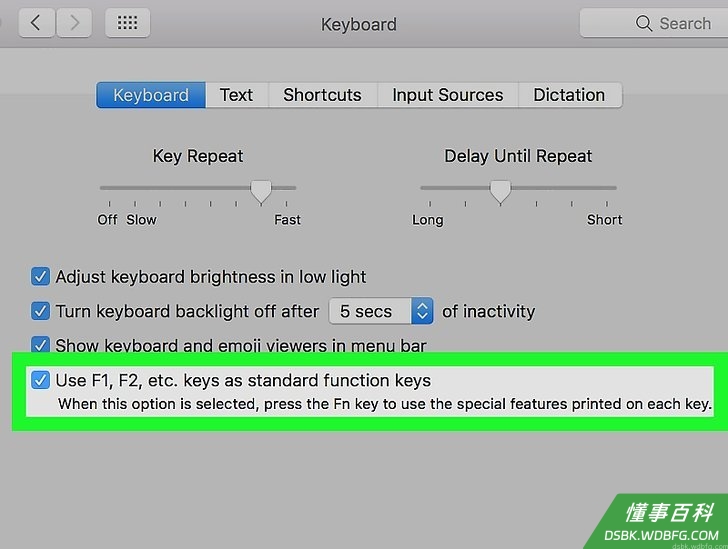
Task: Toggle Adjust keyboard brightness in low light
Action: (x=40, y=276)
